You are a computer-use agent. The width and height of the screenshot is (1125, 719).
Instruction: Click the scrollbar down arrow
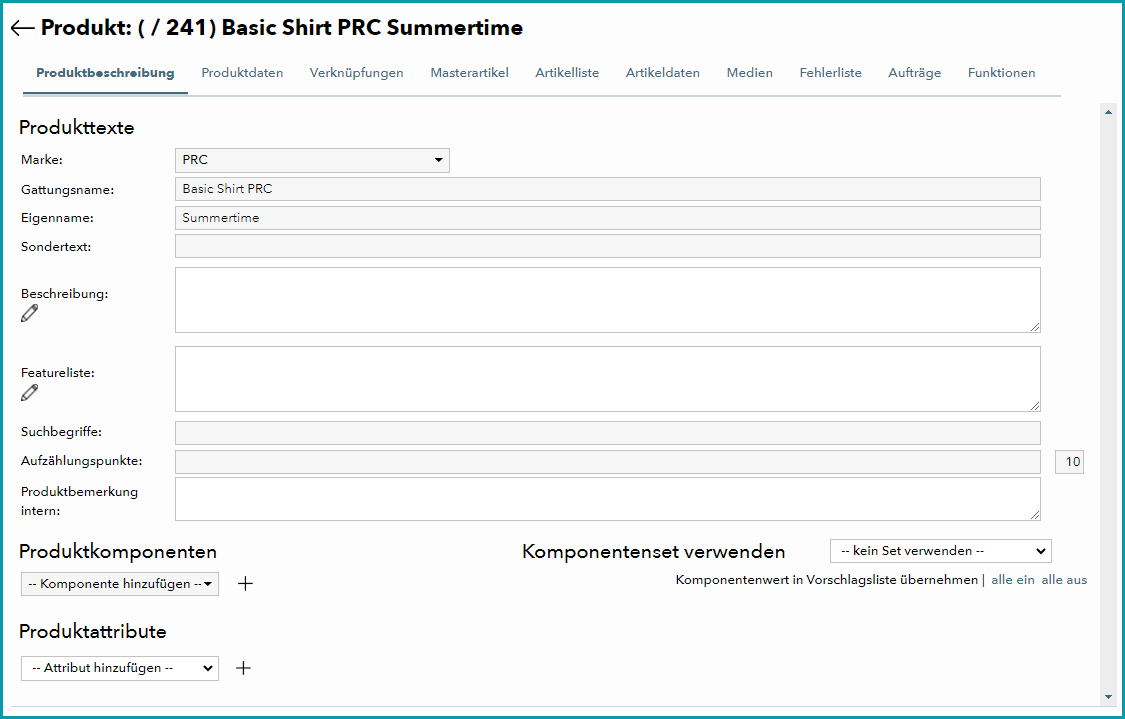(x=1108, y=697)
